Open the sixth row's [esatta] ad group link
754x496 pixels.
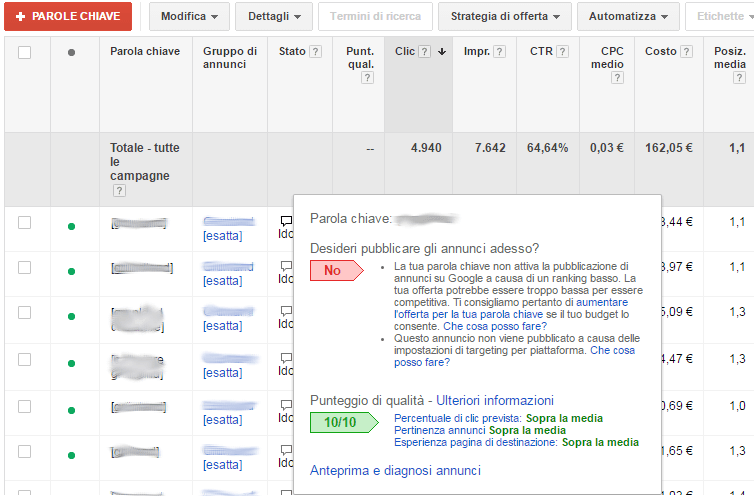[x=223, y=465]
